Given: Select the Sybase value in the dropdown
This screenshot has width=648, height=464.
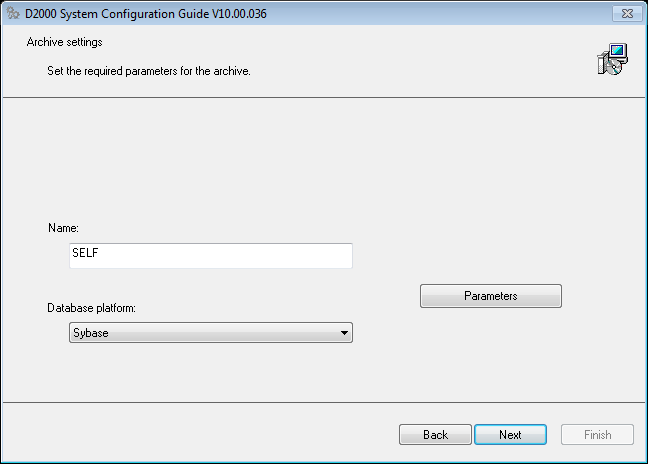Looking at the screenshot, I should (90, 333).
